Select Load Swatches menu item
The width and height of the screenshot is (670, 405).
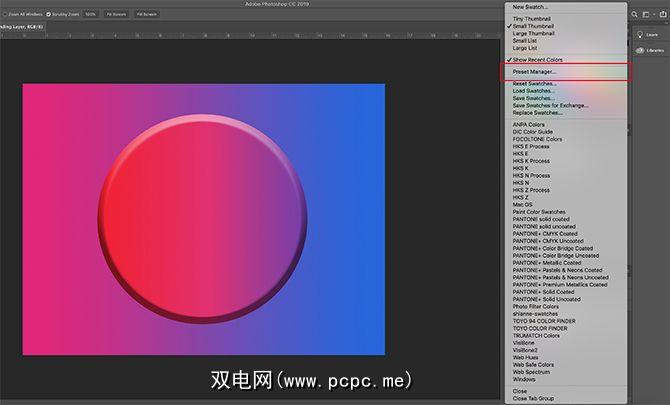coord(533,91)
